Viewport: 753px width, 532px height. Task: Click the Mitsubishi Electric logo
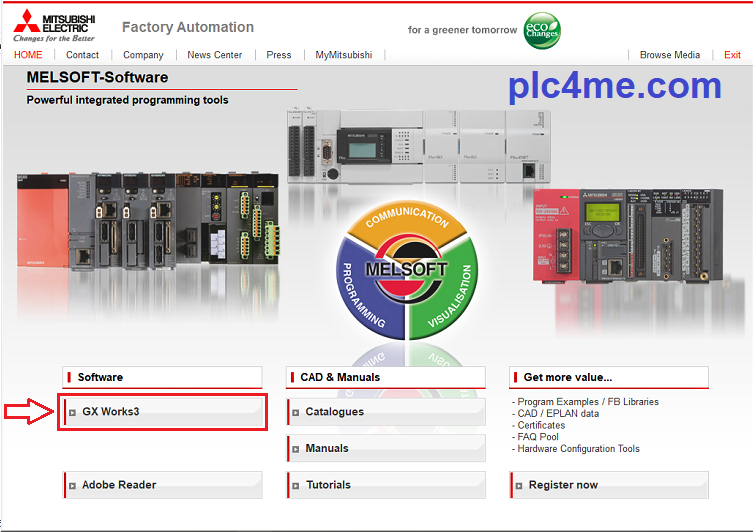point(53,23)
